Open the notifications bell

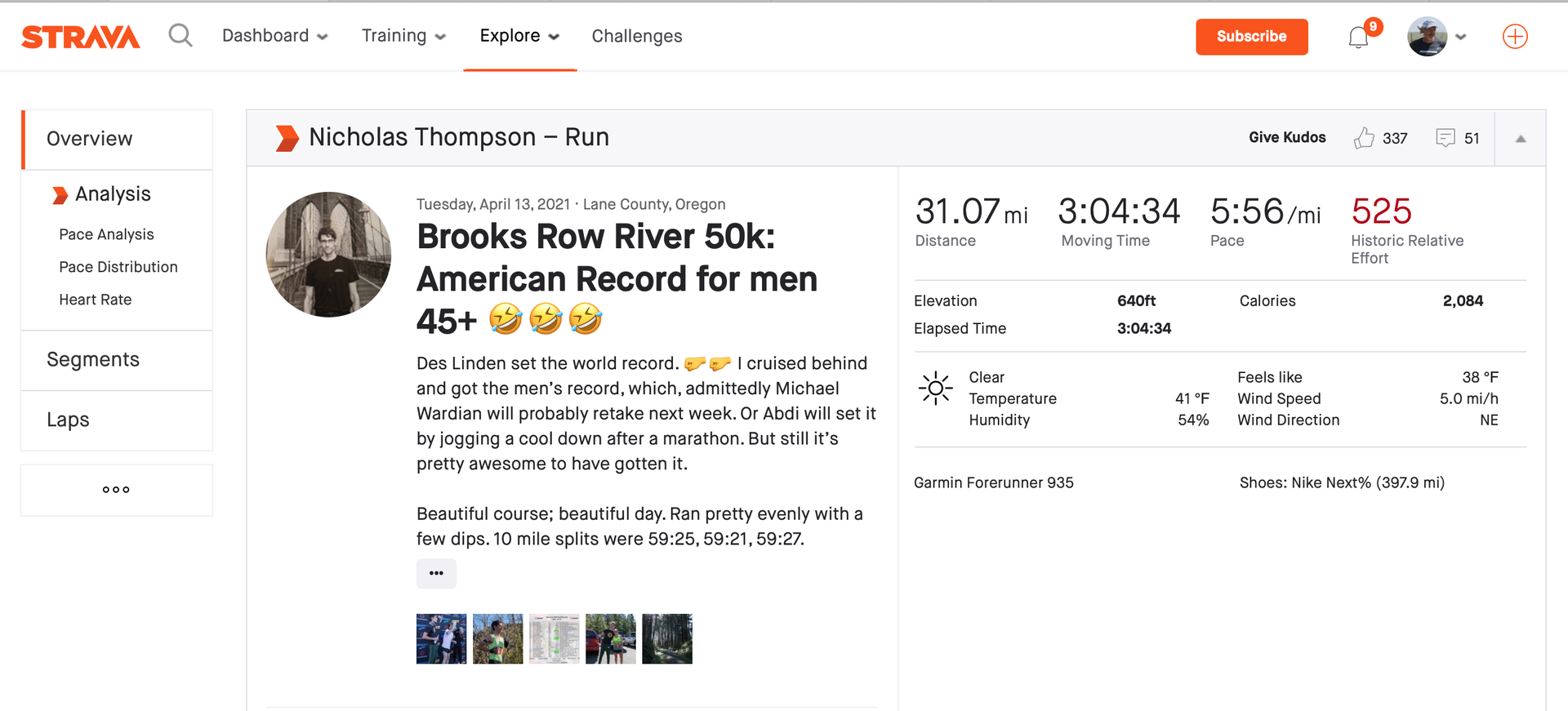tap(1358, 37)
